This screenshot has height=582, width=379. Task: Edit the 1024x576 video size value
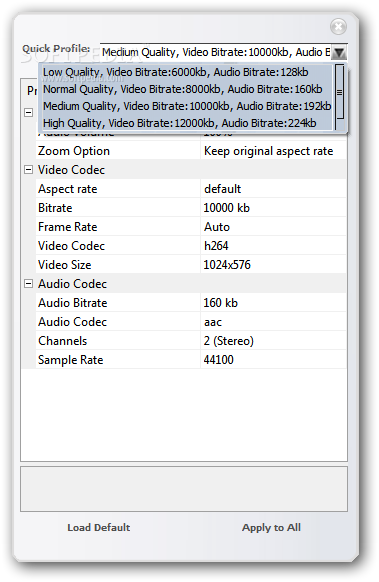tap(273, 265)
